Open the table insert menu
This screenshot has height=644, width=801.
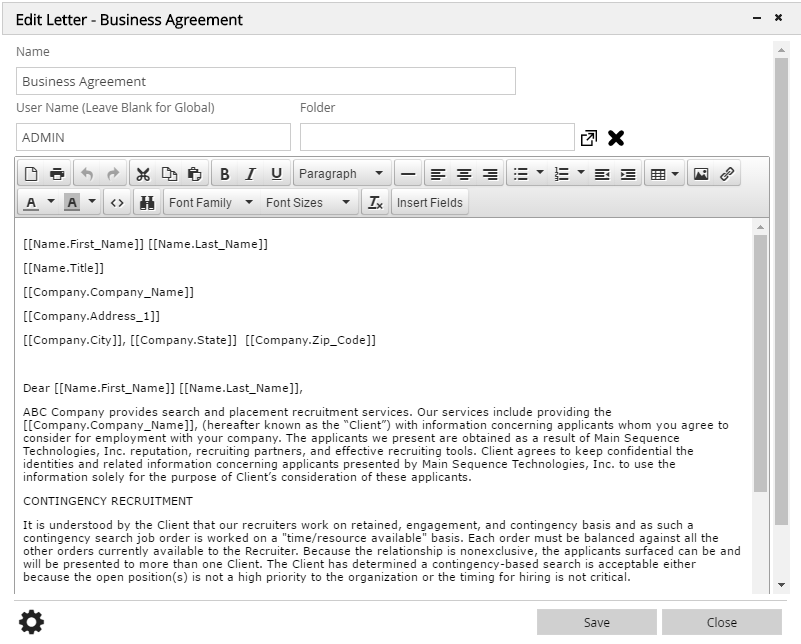coord(664,174)
